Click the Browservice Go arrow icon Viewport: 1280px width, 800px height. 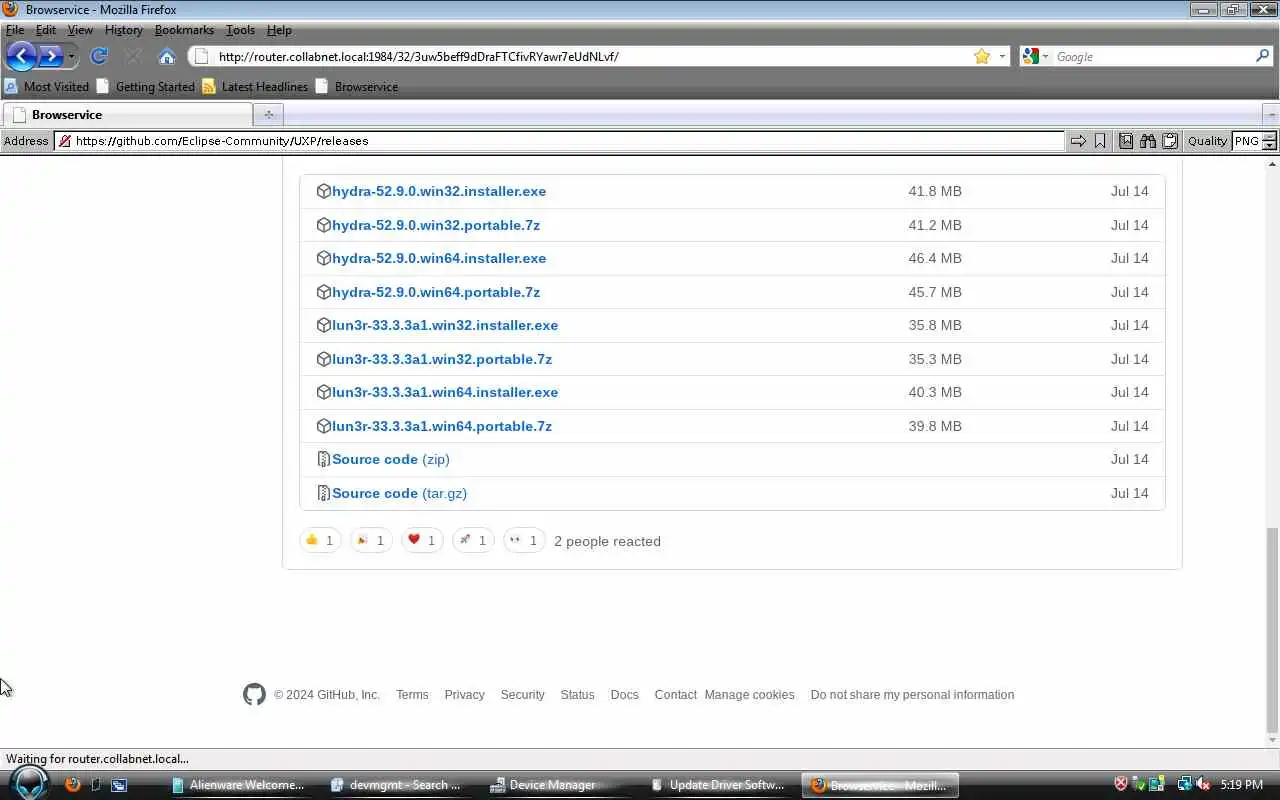tap(1078, 141)
